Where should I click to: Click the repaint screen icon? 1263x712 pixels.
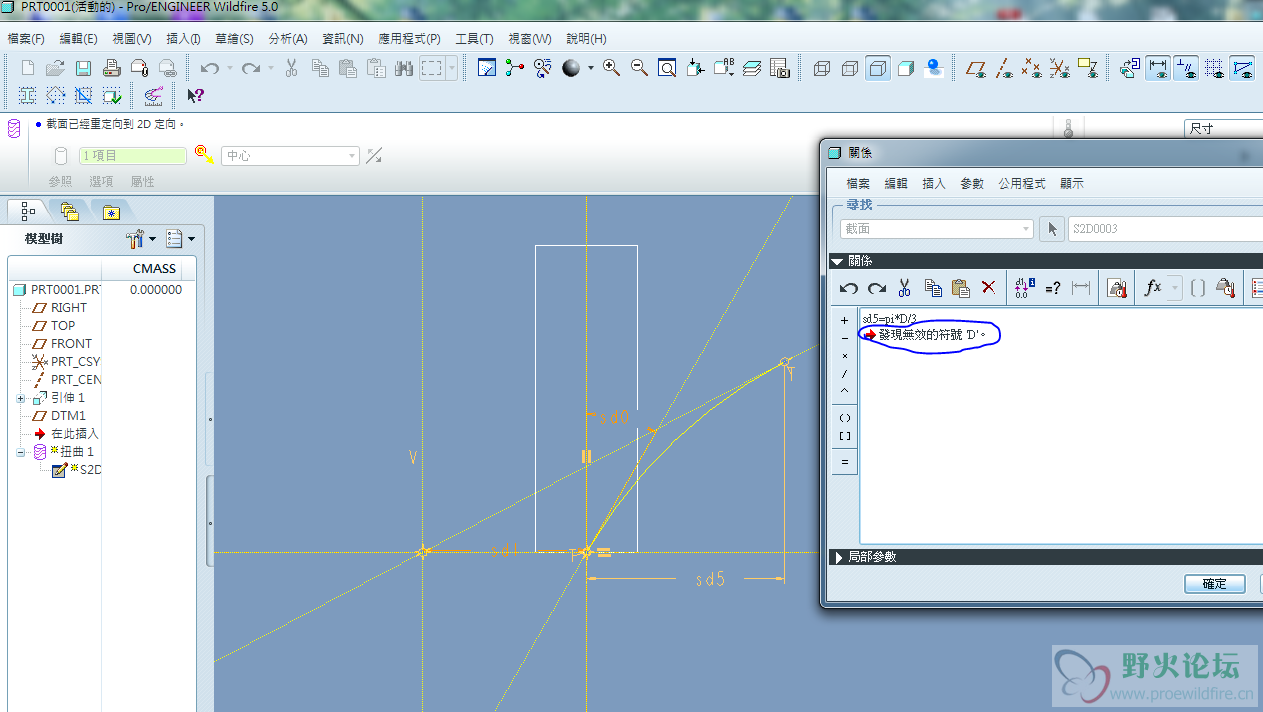coord(487,68)
